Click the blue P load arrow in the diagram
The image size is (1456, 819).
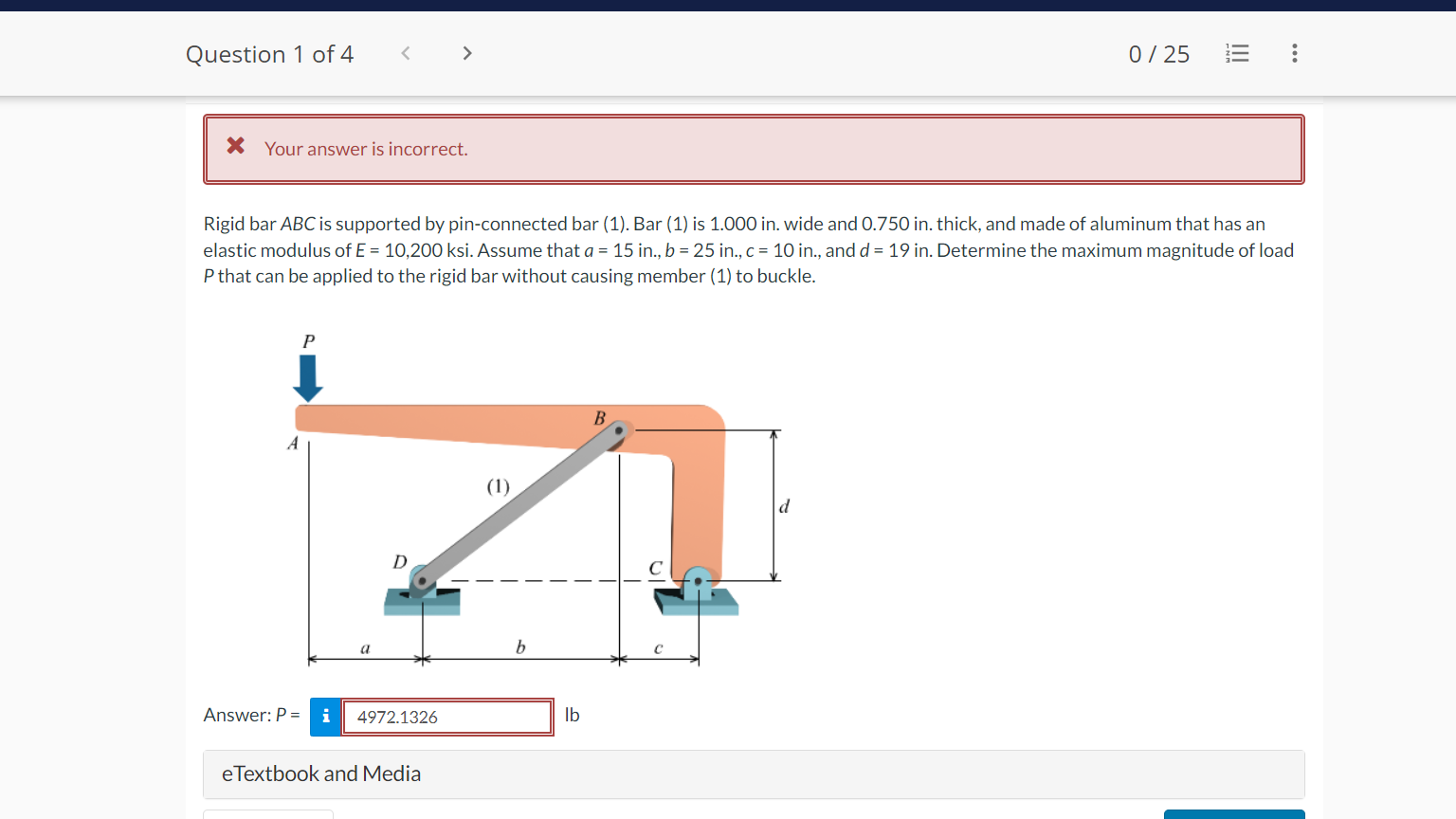(x=307, y=377)
